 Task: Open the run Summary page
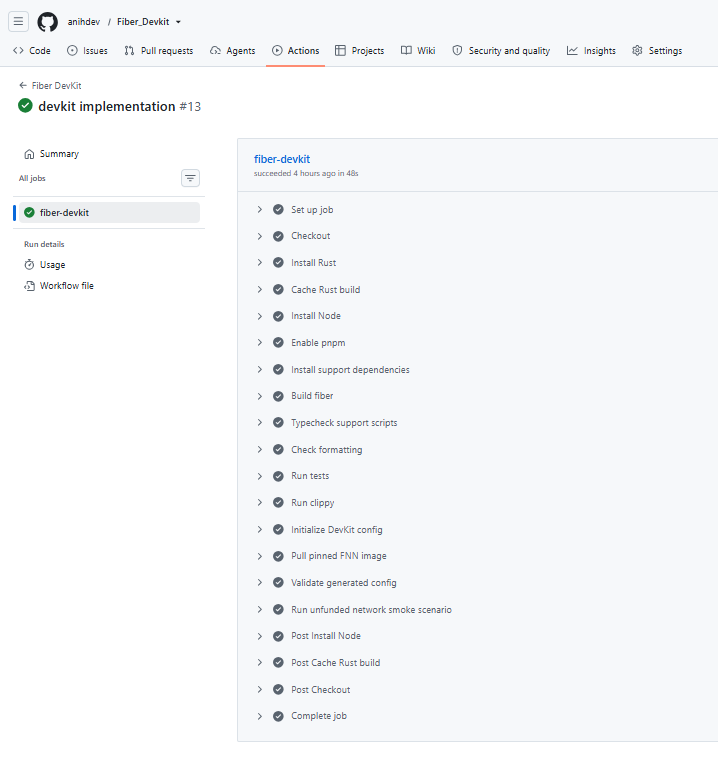coord(59,154)
